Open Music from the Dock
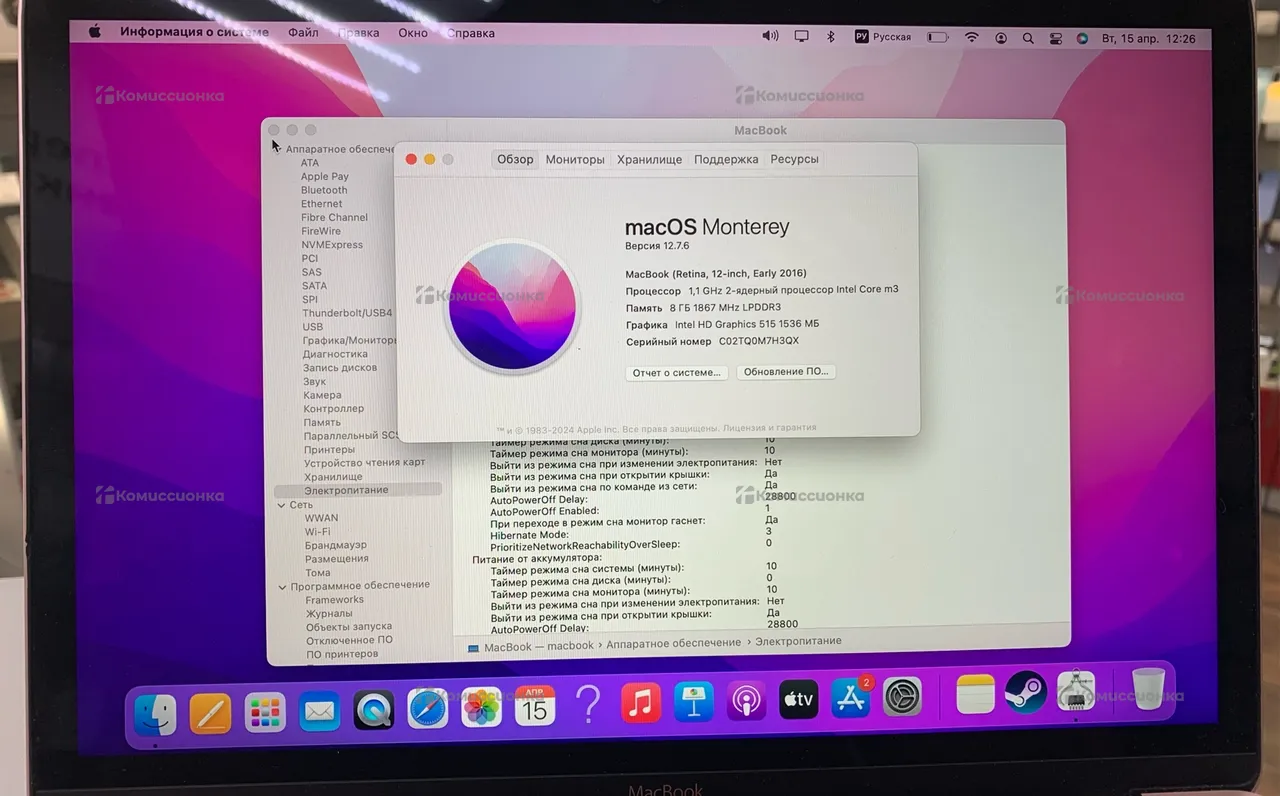The height and width of the screenshot is (796, 1280). point(641,703)
